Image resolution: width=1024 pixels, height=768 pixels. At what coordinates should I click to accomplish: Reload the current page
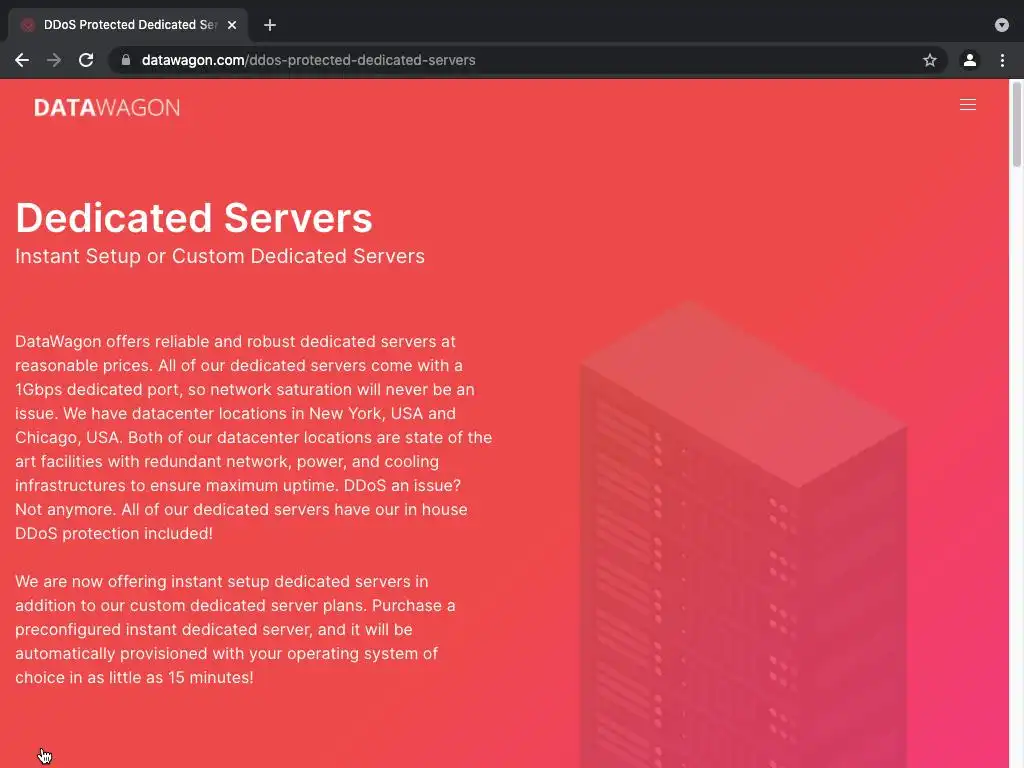coord(86,60)
